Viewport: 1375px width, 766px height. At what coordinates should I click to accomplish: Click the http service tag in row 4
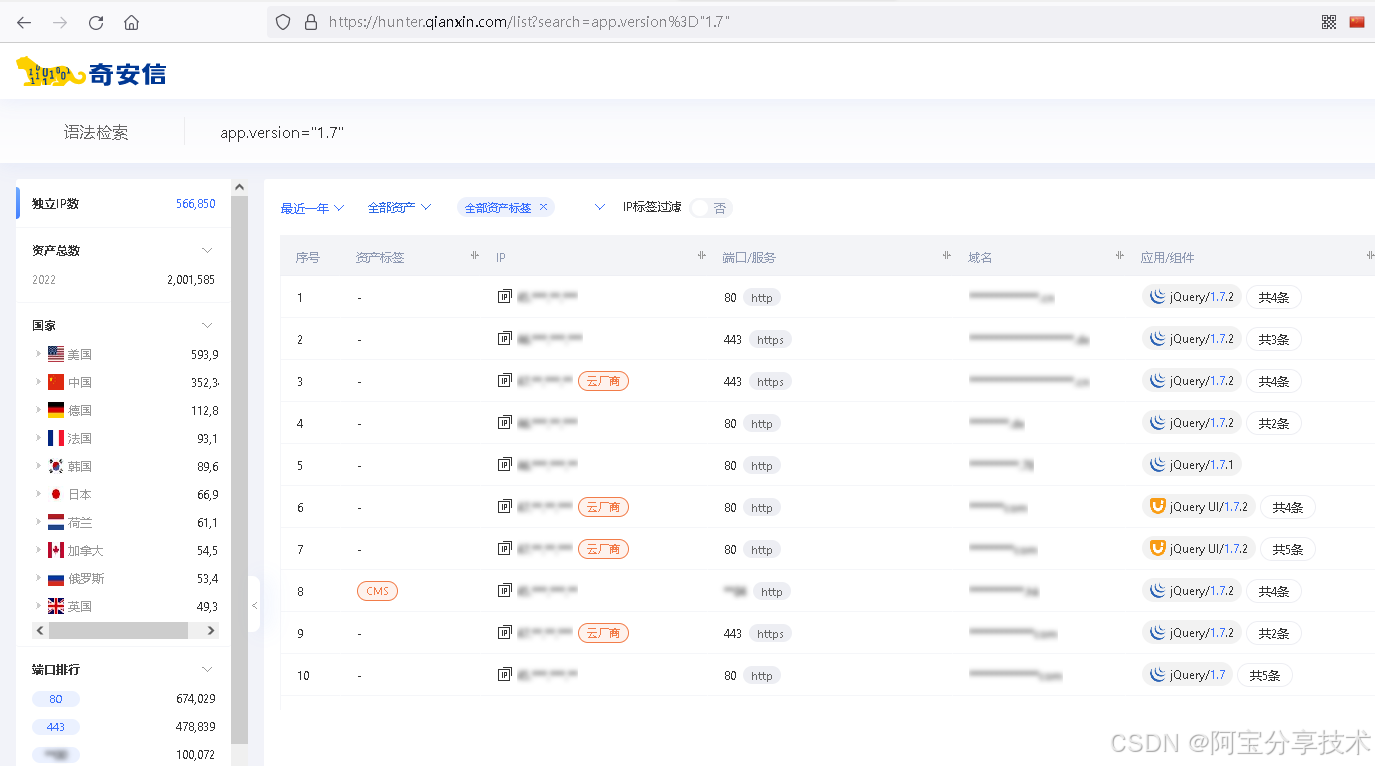762,423
